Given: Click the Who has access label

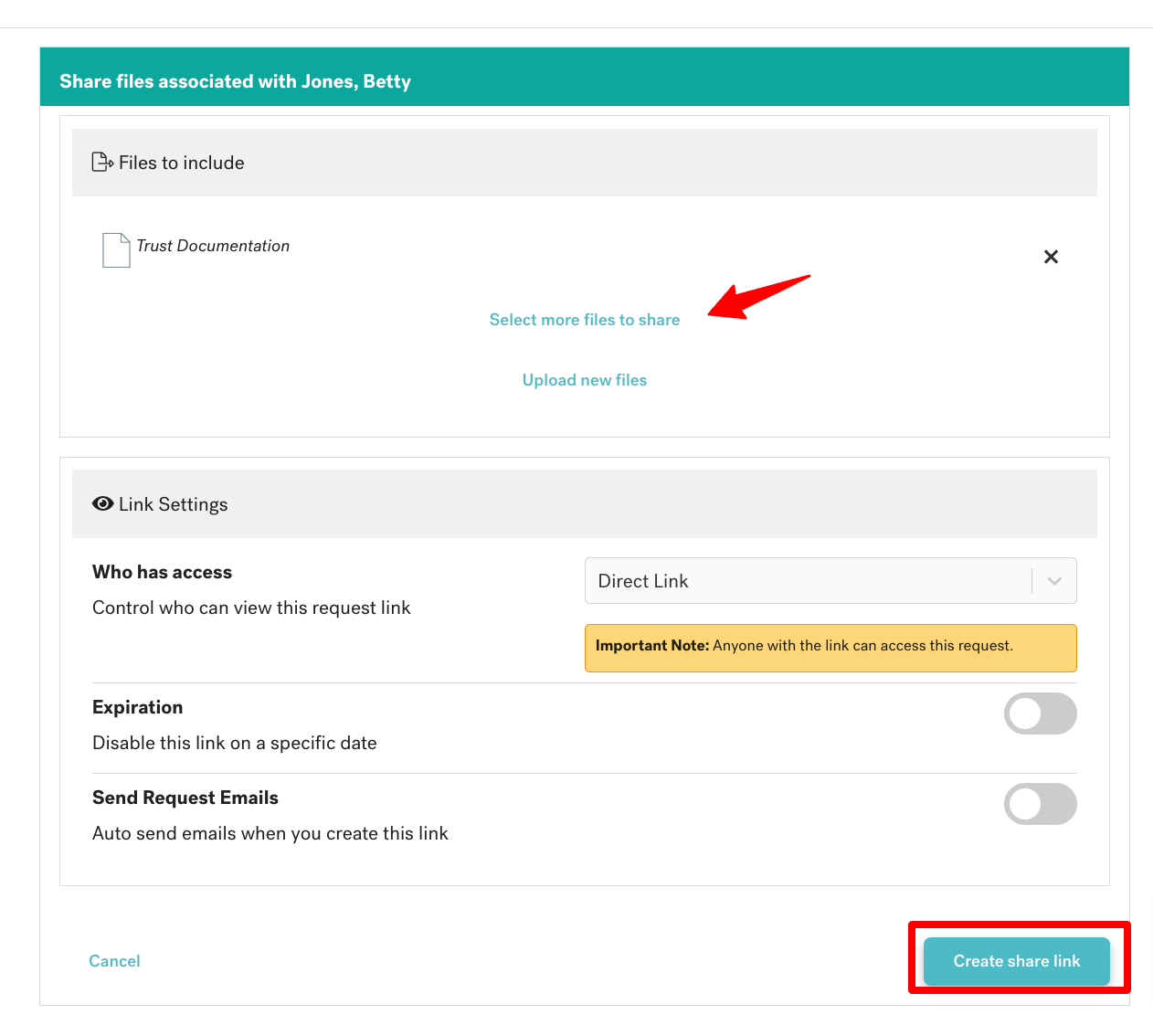Looking at the screenshot, I should coord(163,572).
